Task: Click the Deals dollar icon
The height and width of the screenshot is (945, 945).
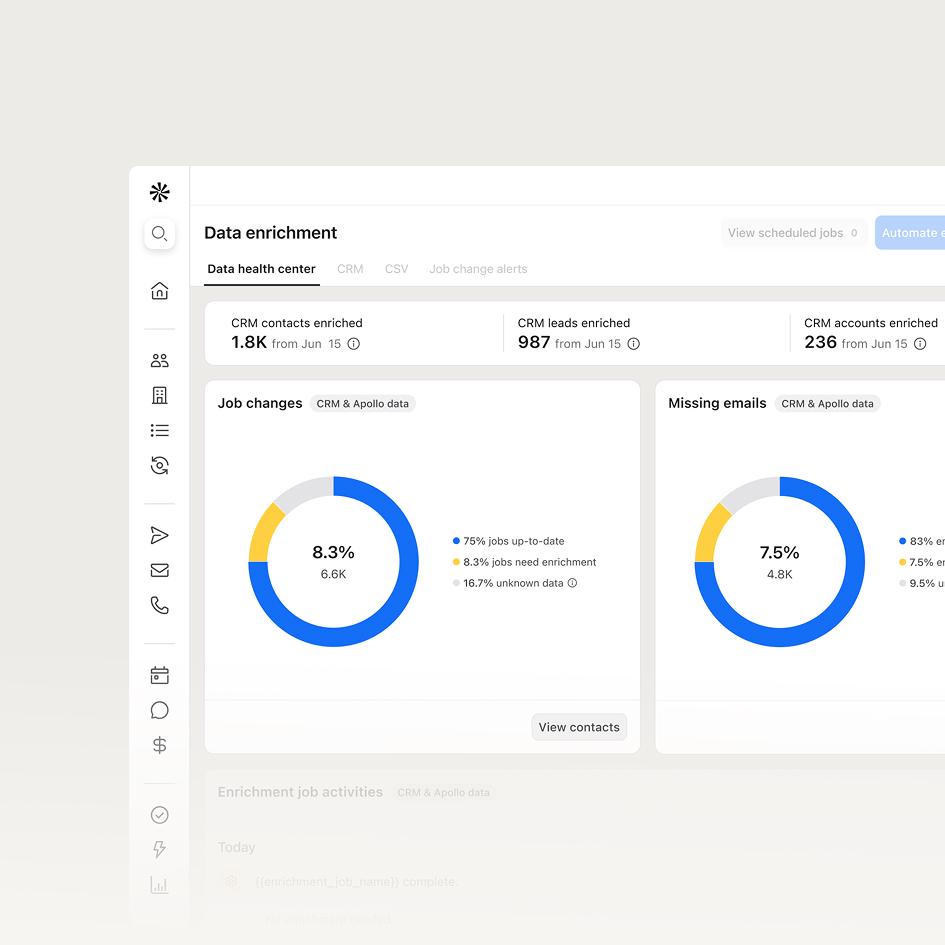Action: pos(159,745)
